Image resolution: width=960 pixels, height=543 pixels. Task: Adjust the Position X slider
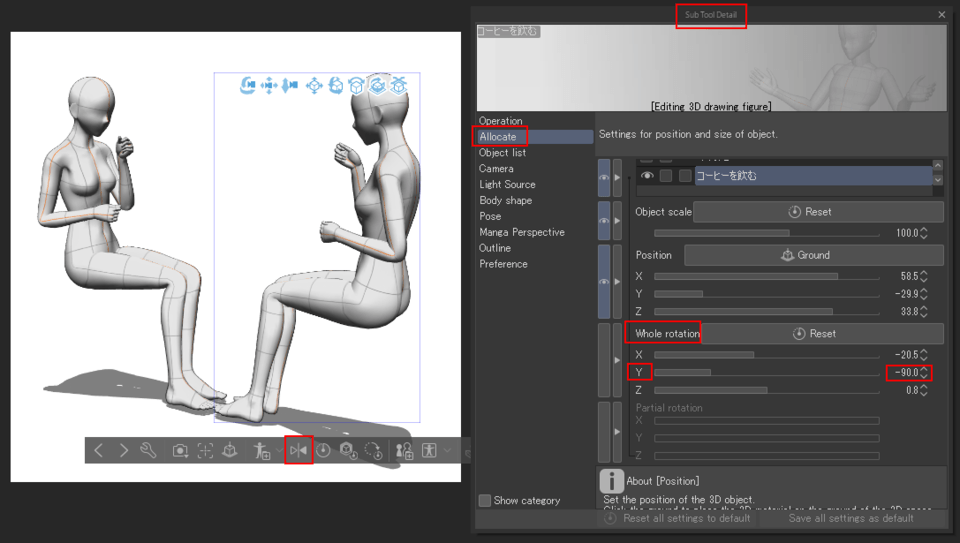click(x=767, y=276)
